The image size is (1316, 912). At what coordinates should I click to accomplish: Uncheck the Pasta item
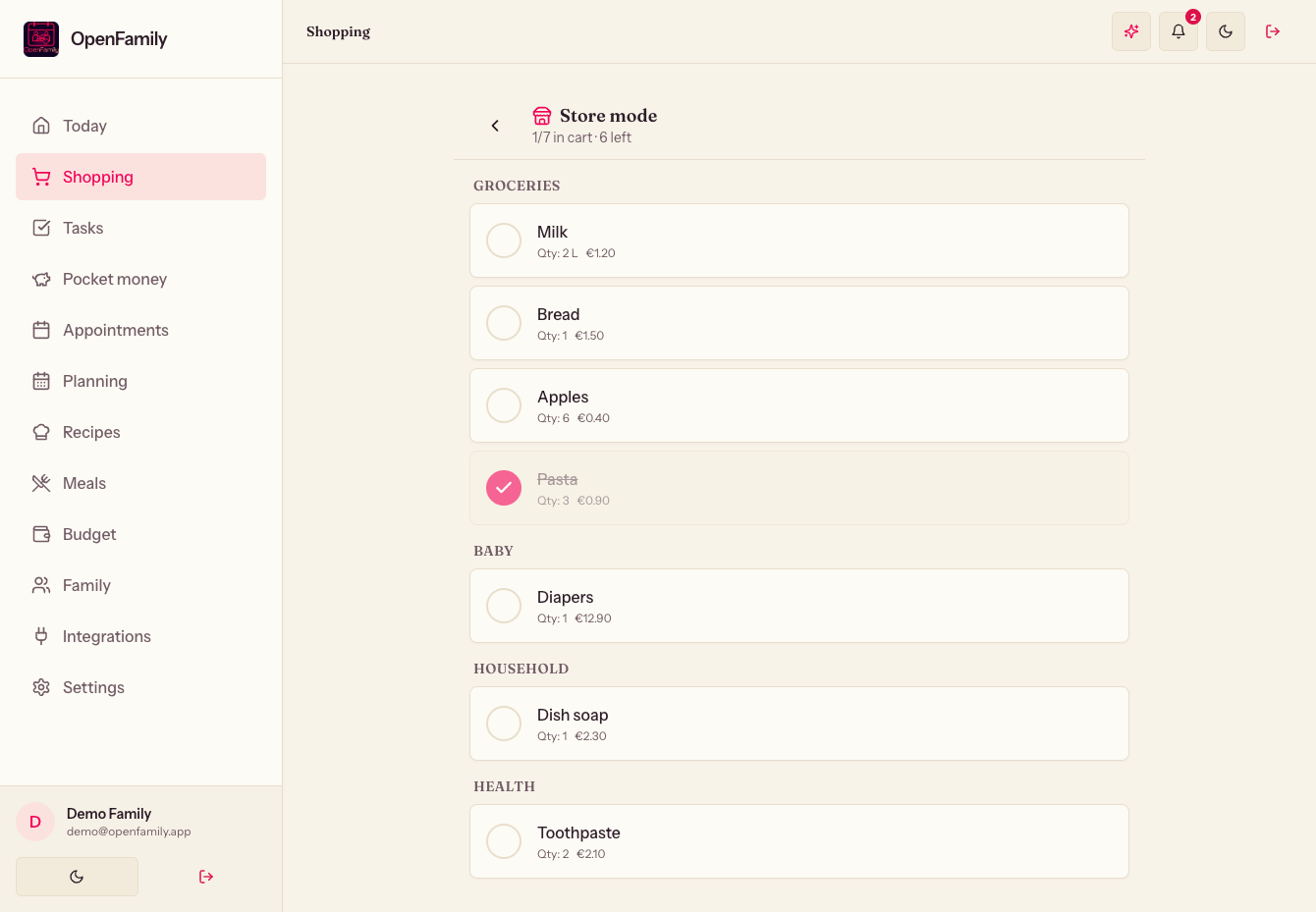pyautogui.click(x=504, y=488)
